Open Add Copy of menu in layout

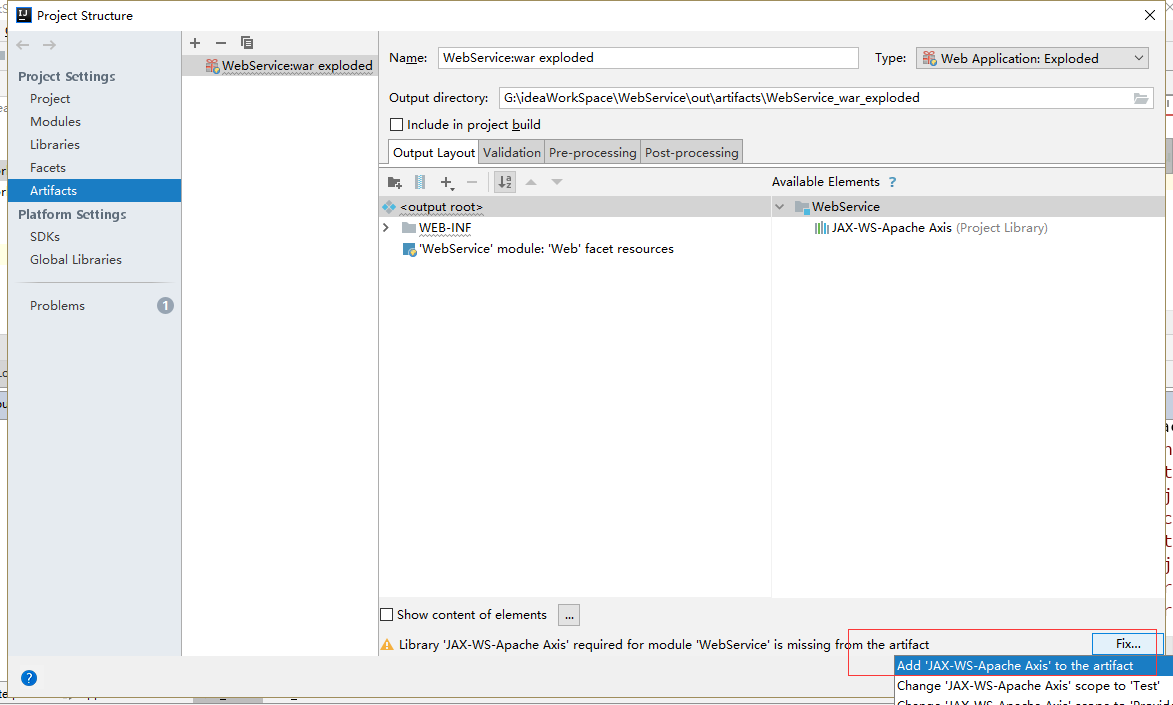click(447, 182)
